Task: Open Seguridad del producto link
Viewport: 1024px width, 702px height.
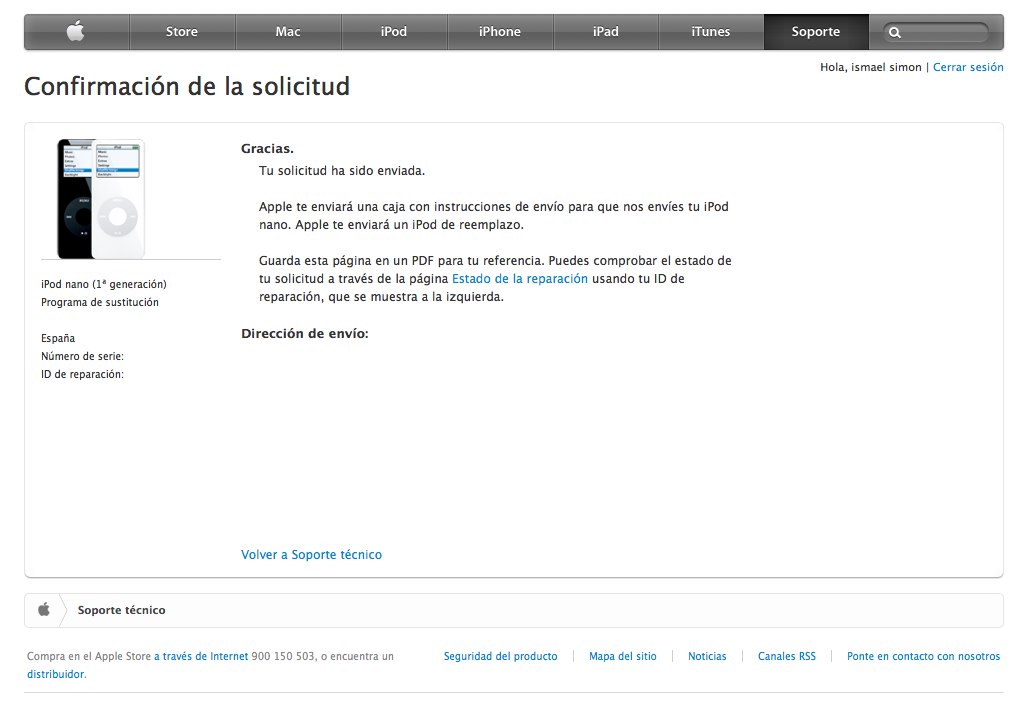Action: (x=500, y=656)
